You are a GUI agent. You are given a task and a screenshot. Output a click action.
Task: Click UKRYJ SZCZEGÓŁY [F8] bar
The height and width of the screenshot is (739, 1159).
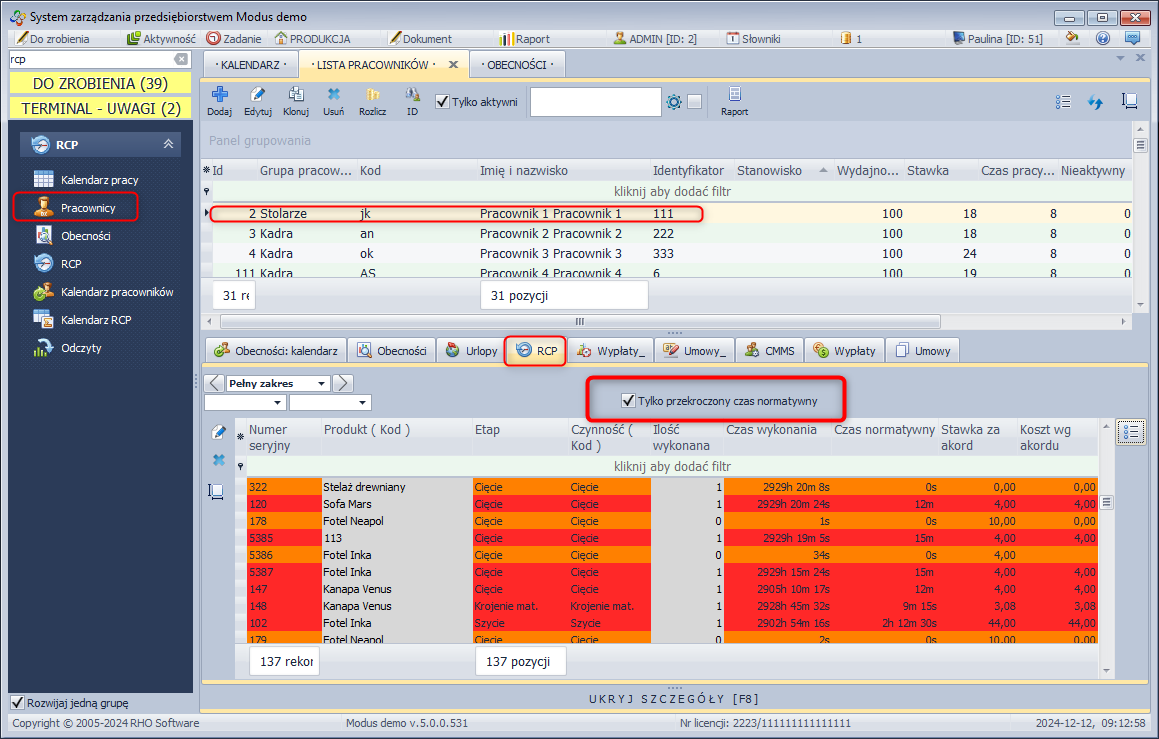click(x=672, y=698)
